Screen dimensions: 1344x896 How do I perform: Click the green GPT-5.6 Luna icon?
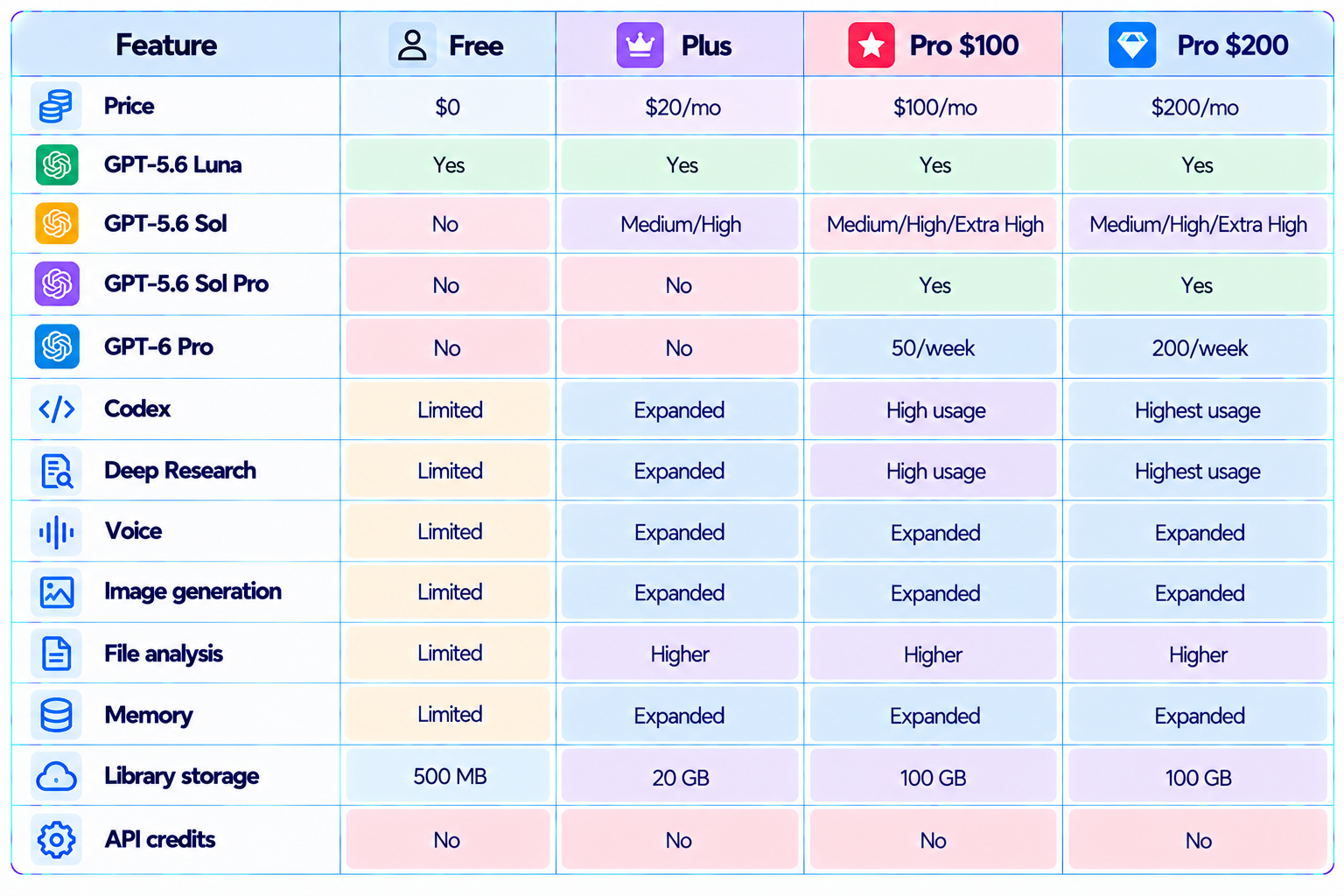(57, 164)
